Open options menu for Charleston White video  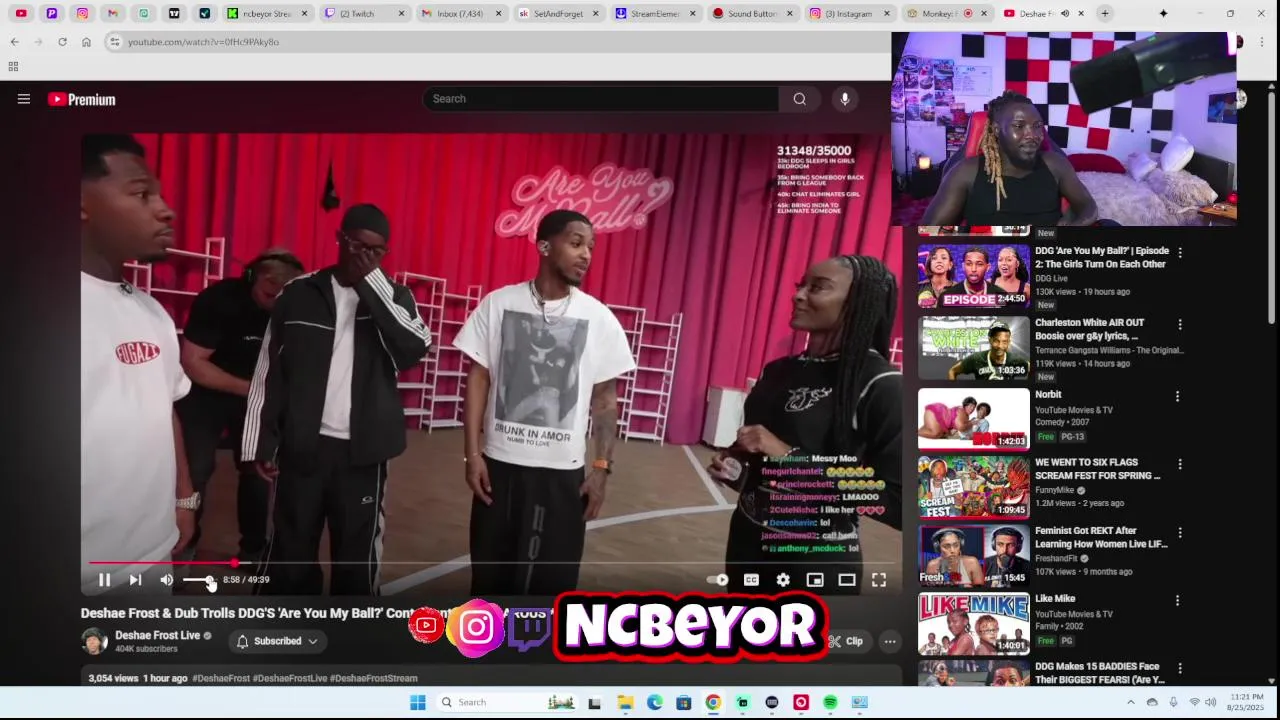point(1180,325)
